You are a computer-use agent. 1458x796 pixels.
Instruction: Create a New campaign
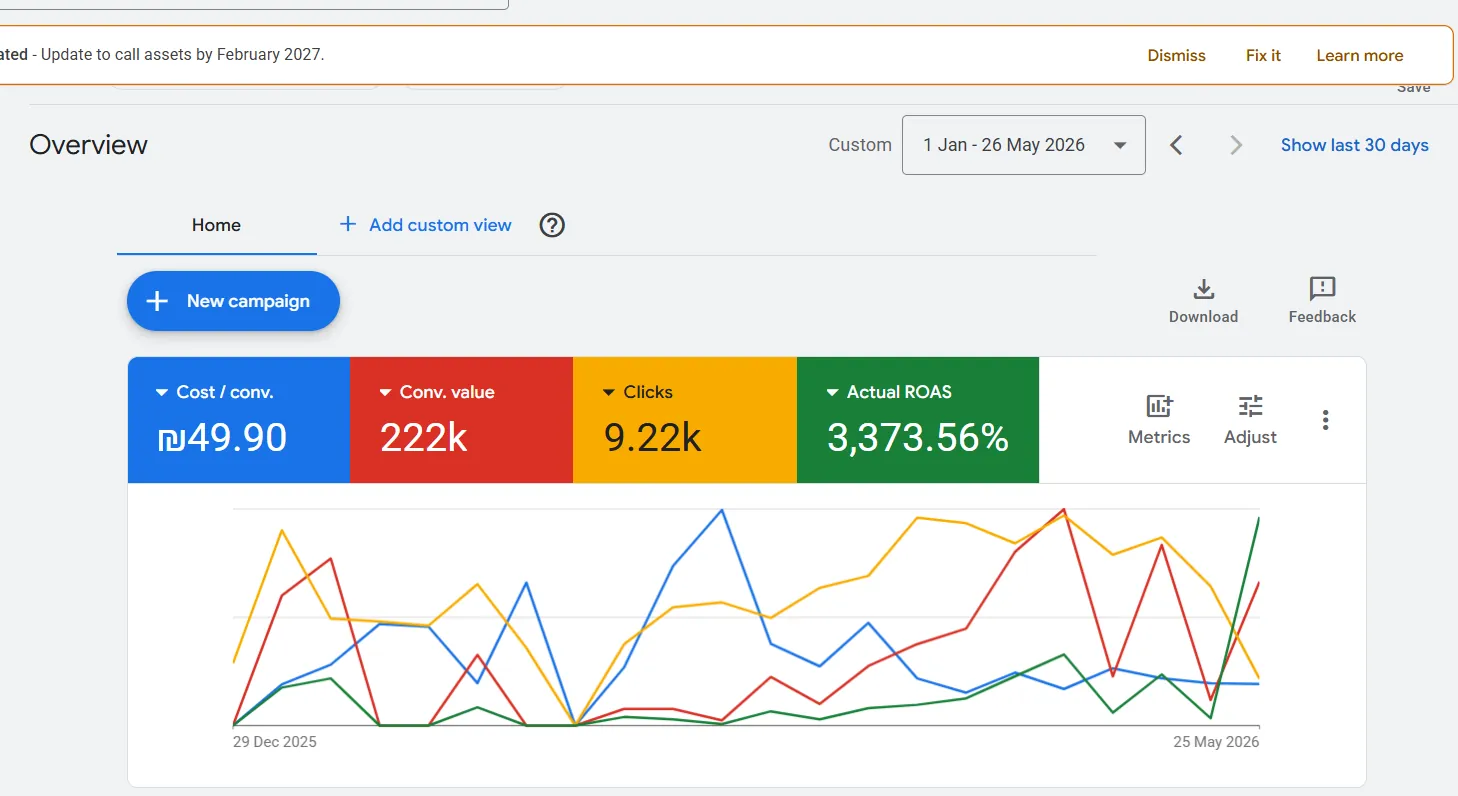[x=233, y=301]
